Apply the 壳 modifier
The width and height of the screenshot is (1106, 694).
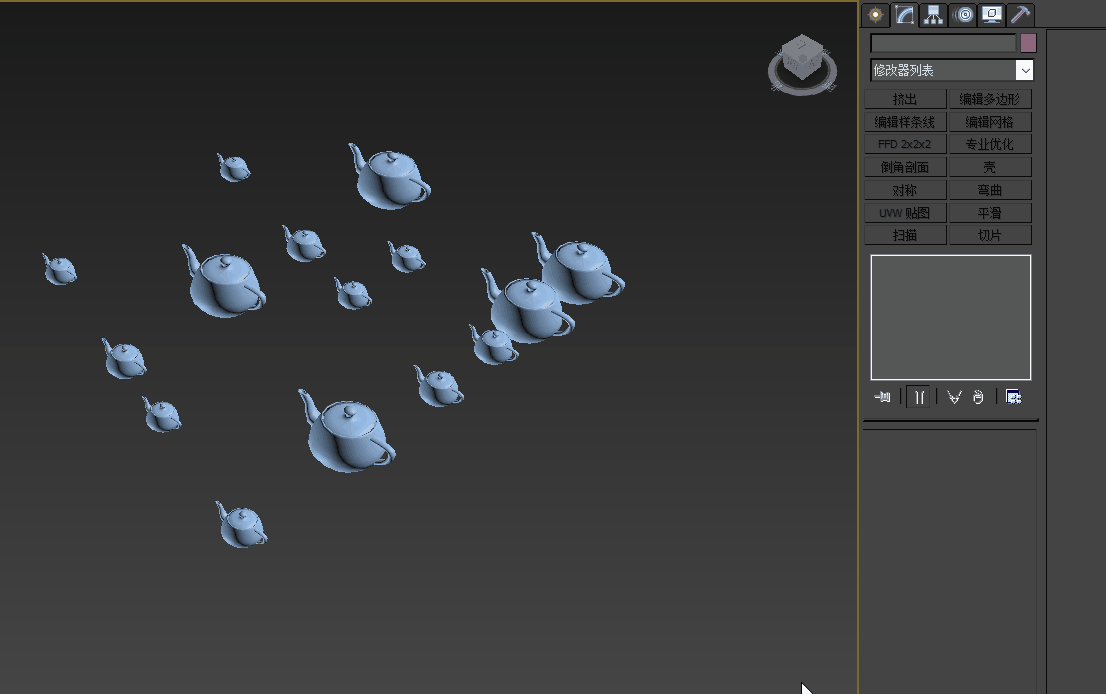click(x=990, y=167)
